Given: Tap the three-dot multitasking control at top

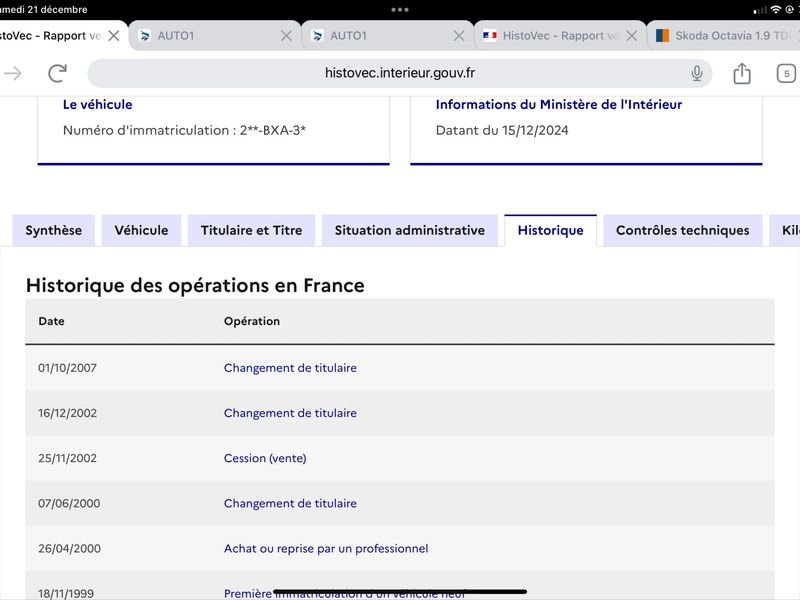Looking at the screenshot, I should pyautogui.click(x=399, y=10).
